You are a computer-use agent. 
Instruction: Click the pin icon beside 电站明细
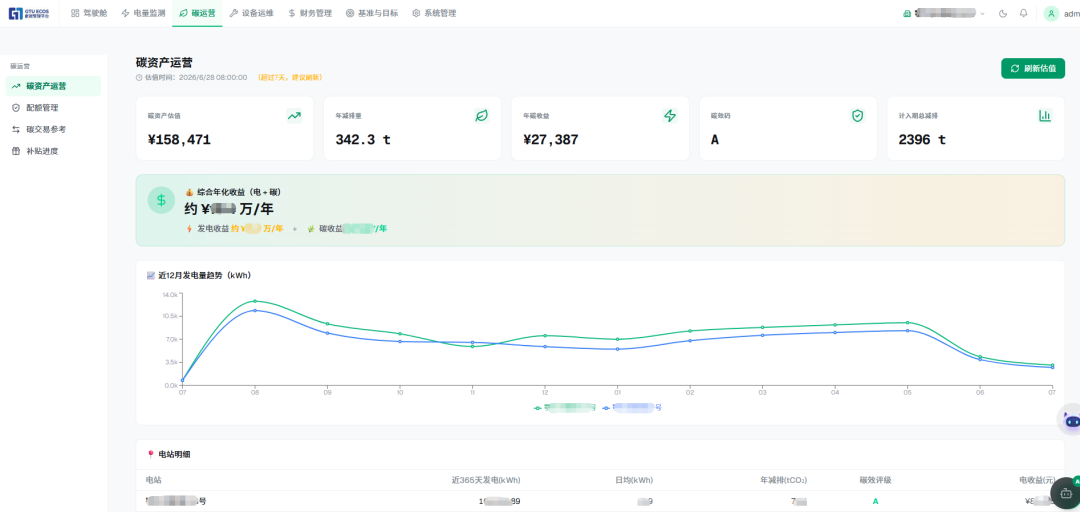(x=151, y=454)
